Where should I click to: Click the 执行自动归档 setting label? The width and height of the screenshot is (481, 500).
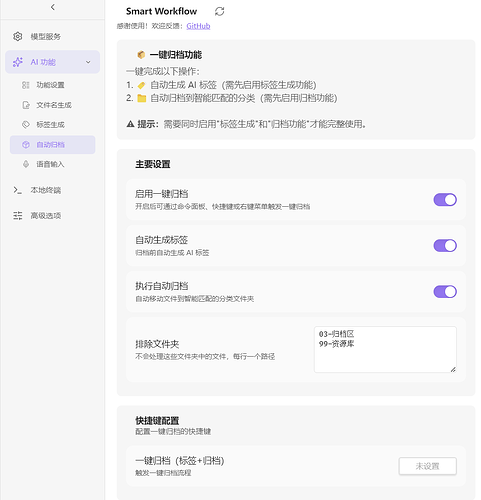point(162,286)
